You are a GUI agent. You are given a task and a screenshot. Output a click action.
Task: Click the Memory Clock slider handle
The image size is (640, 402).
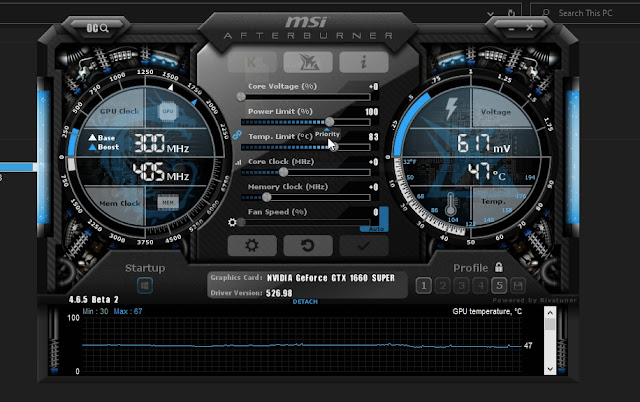click(266, 197)
